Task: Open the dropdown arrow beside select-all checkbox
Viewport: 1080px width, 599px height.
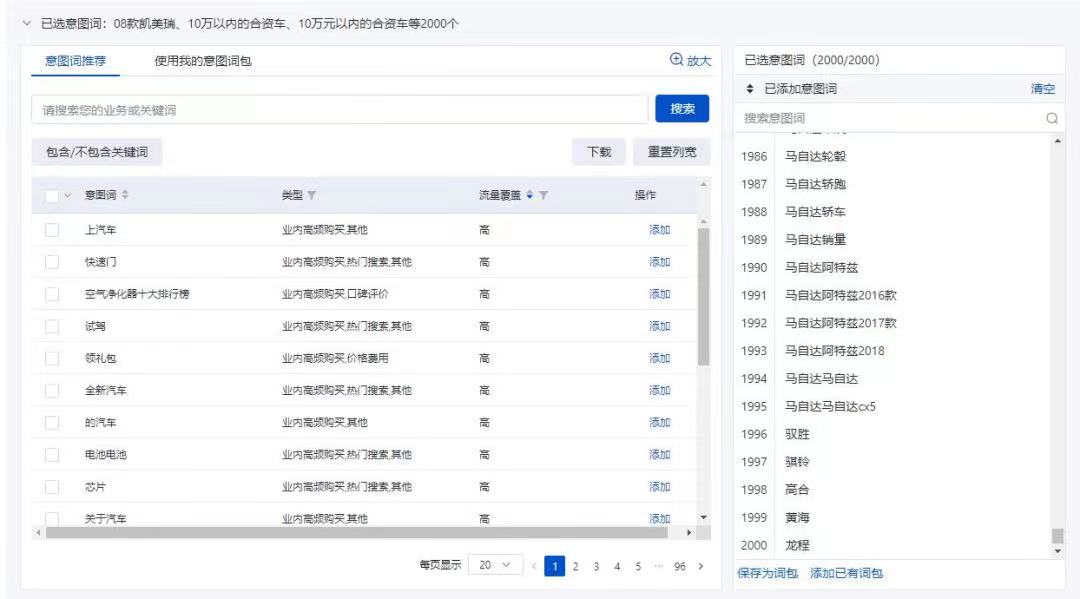Action: (x=68, y=196)
